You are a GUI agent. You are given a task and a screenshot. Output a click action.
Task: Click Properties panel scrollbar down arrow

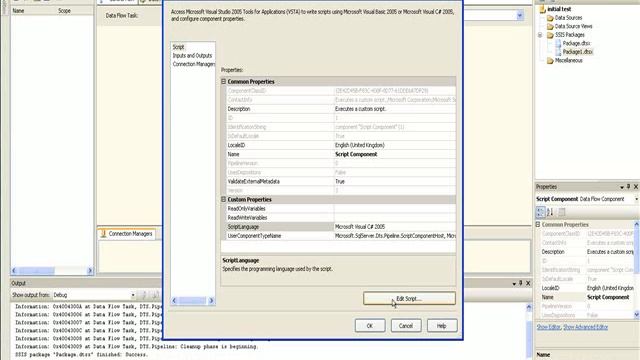click(636, 315)
